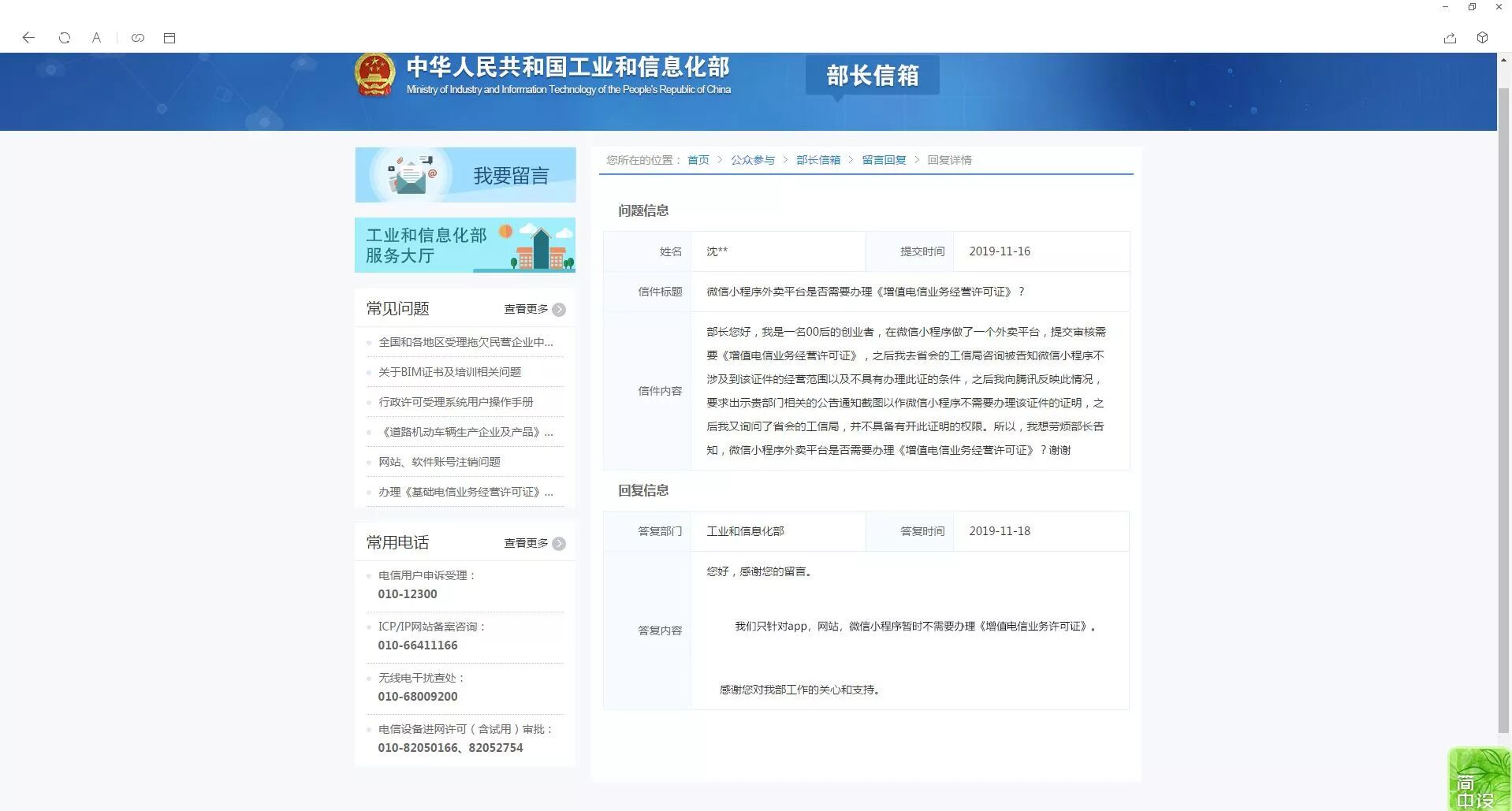Screen dimensions: 1512x811
Task: Restore down the browser window
Action: tap(1472, 7)
